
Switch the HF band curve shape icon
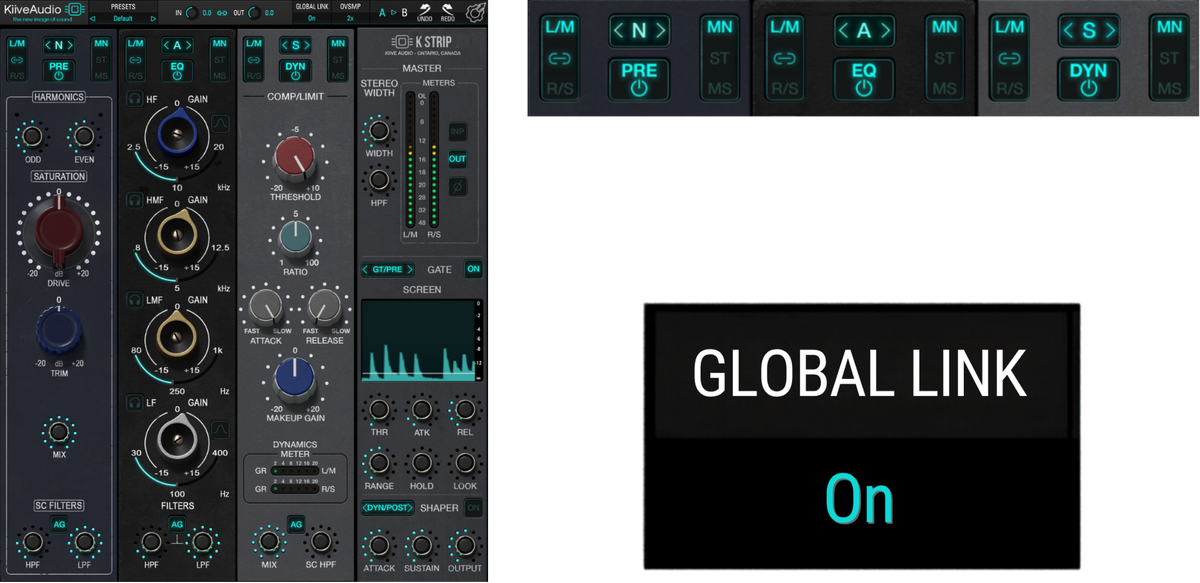(x=222, y=125)
